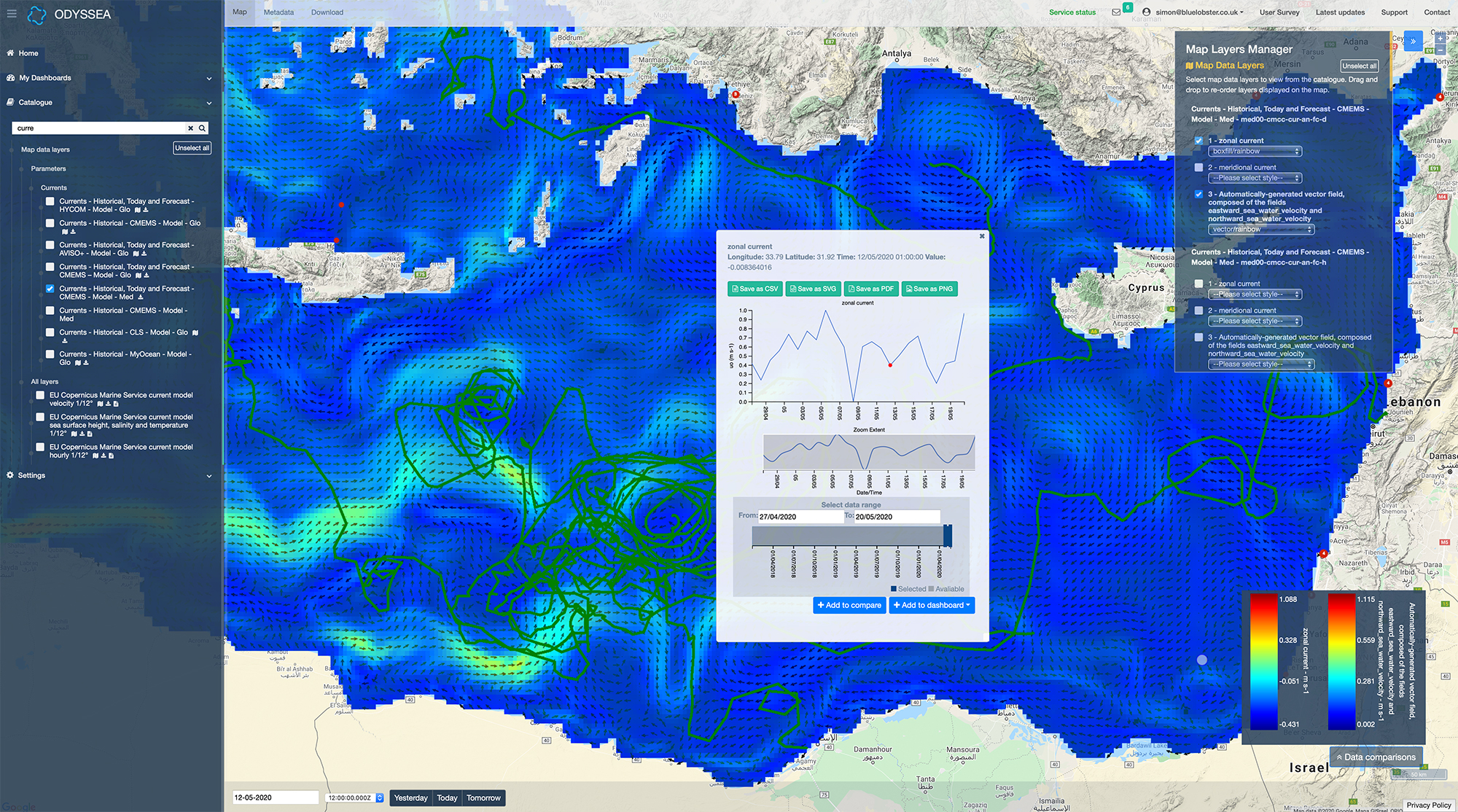Switch to the Download tab
Screen dimensions: 1458x812
pyautogui.click(x=327, y=12)
